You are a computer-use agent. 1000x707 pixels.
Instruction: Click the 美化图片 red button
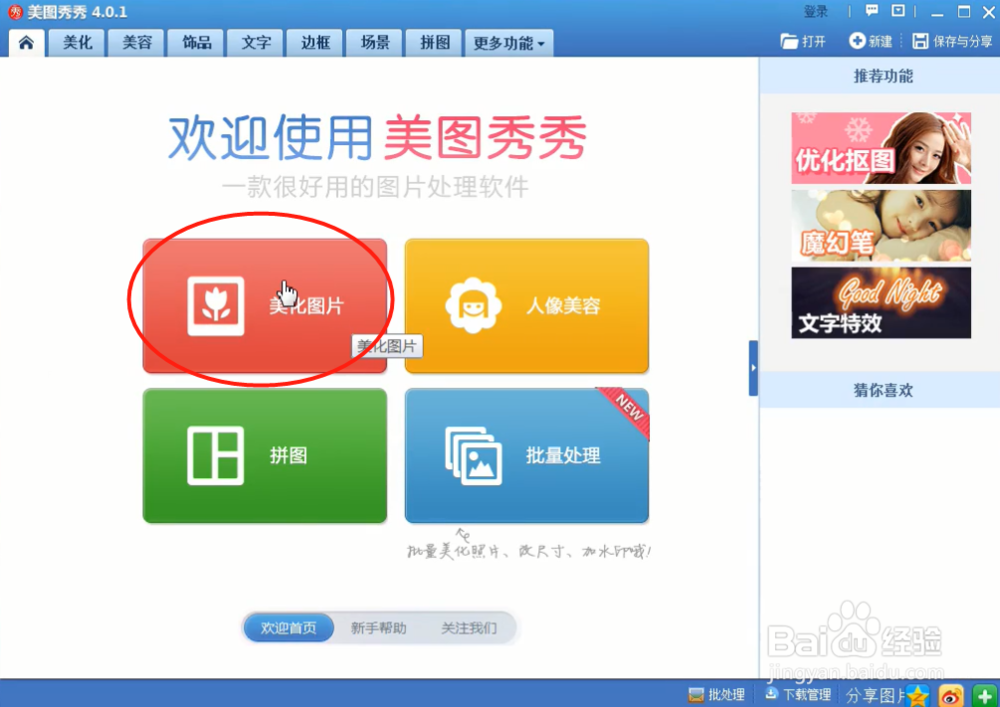264,306
